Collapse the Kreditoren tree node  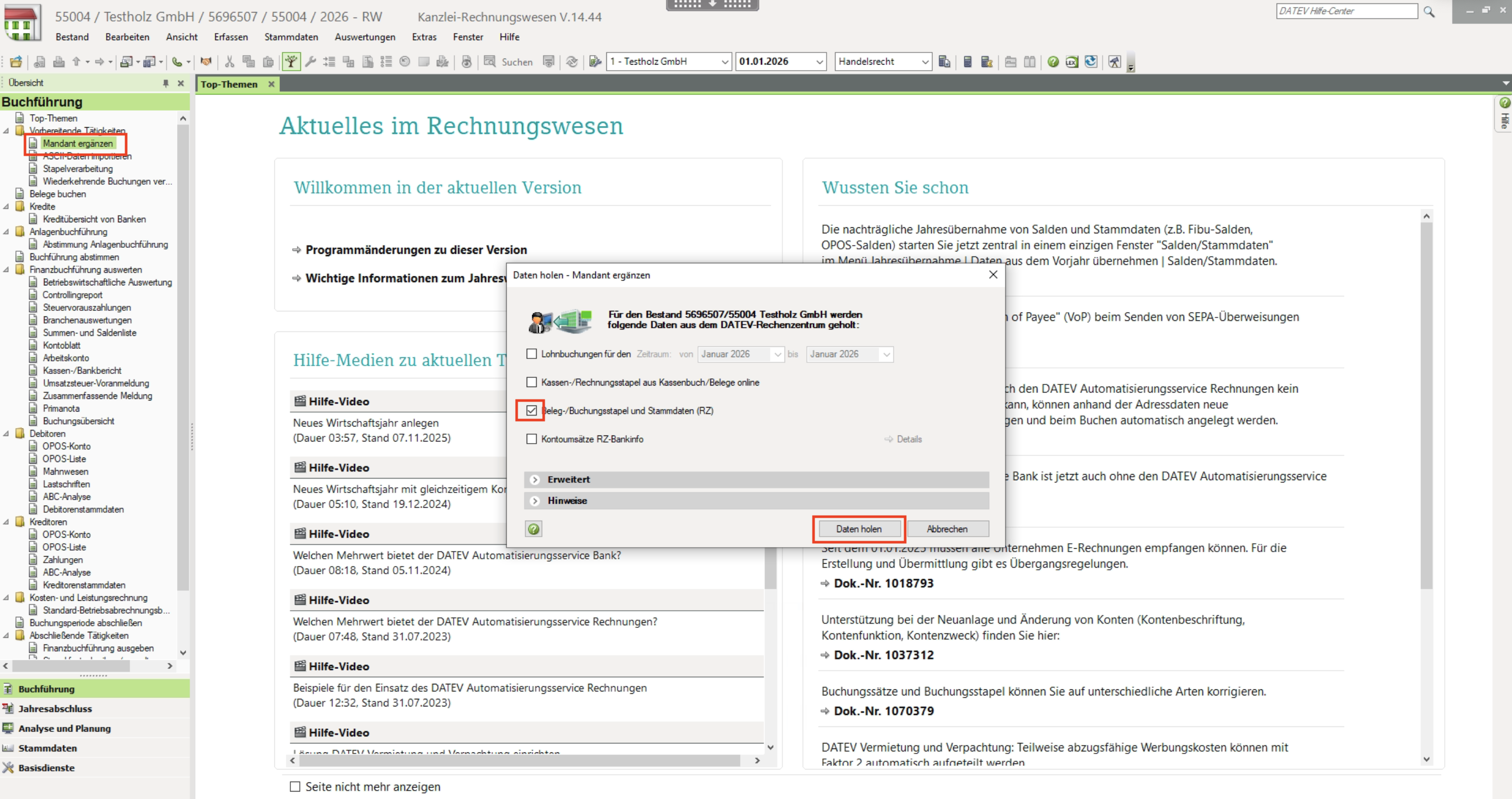click(6, 522)
